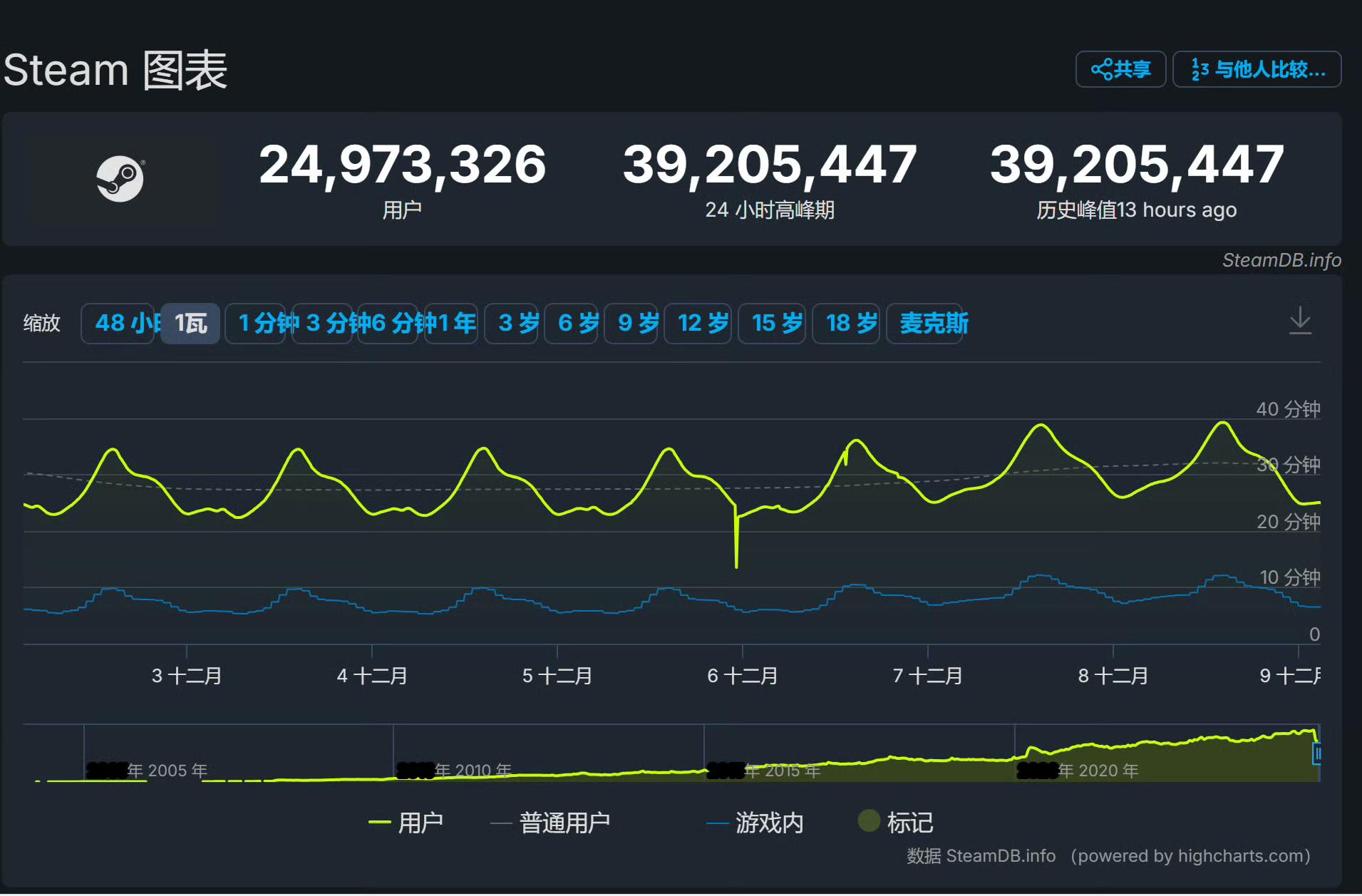Choose the 麦克斯 max zoom option

pyautogui.click(x=925, y=324)
